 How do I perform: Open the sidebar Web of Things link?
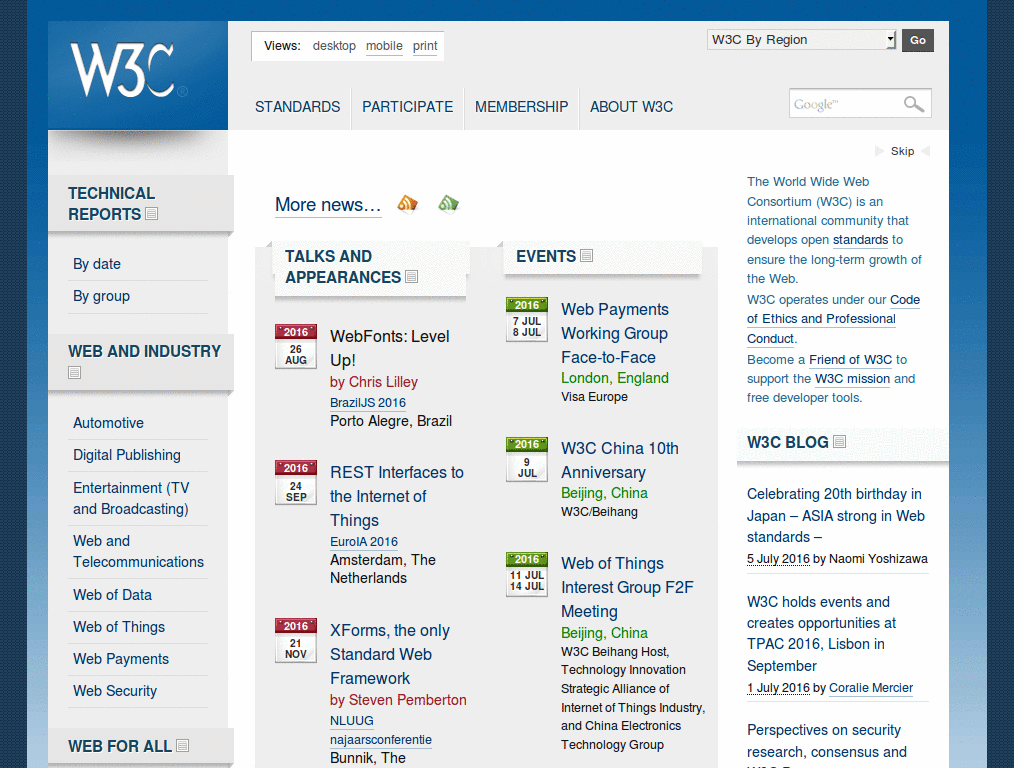[x=119, y=627]
